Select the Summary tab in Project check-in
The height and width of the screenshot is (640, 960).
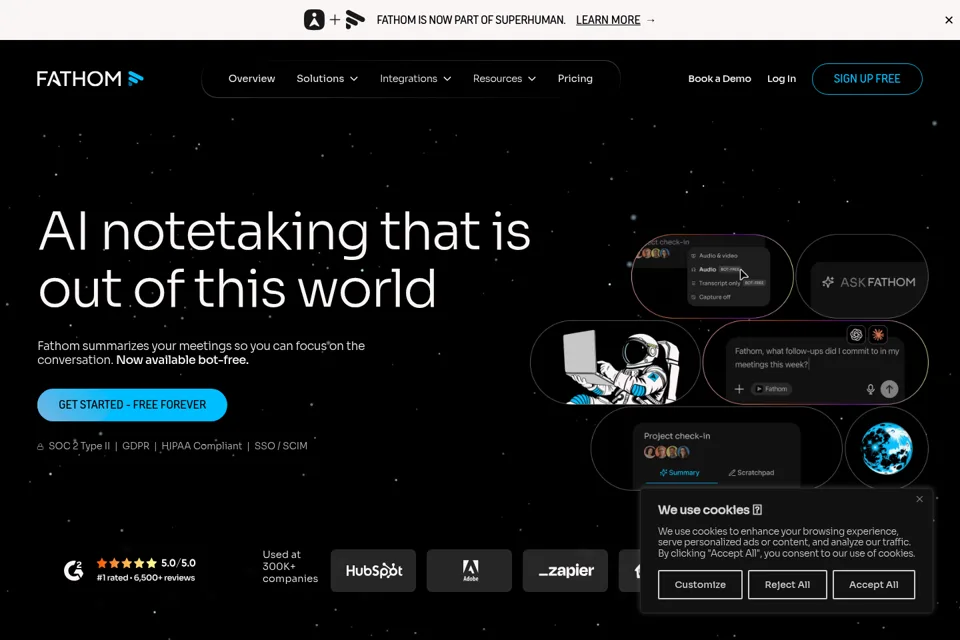680,473
